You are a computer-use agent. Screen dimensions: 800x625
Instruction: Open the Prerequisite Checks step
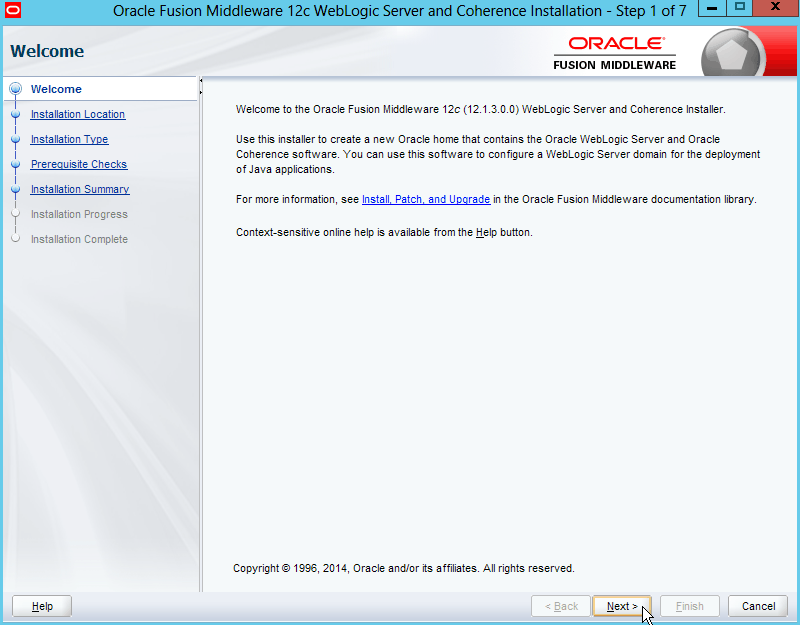[79, 164]
